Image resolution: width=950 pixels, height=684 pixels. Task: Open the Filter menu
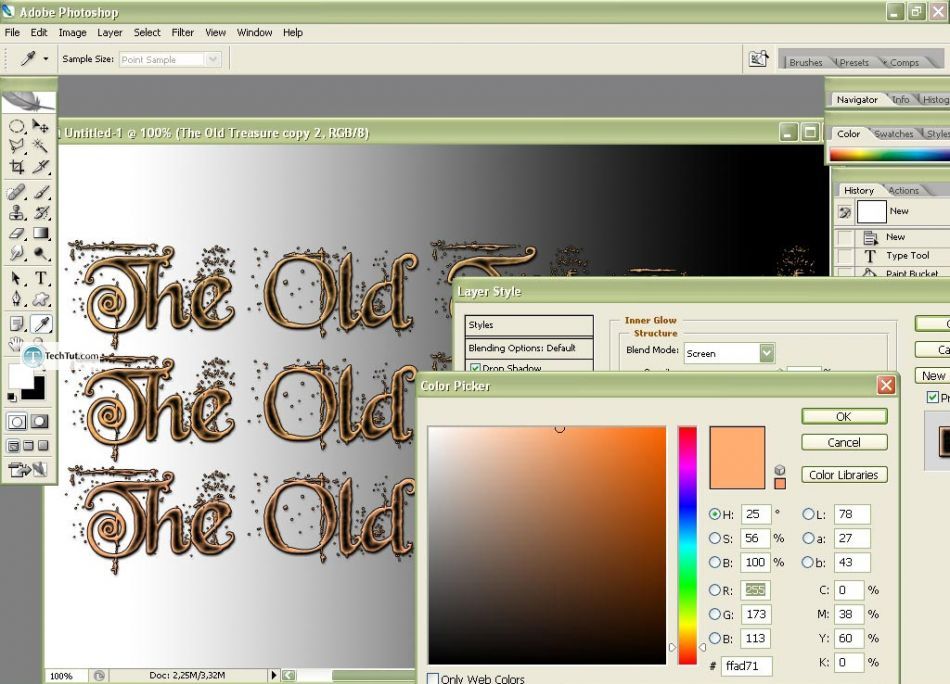[x=182, y=32]
